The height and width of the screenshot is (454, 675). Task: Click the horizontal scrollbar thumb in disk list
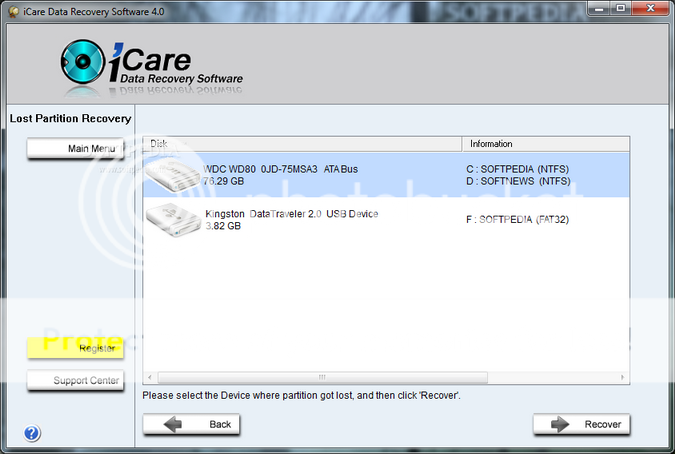click(x=323, y=377)
